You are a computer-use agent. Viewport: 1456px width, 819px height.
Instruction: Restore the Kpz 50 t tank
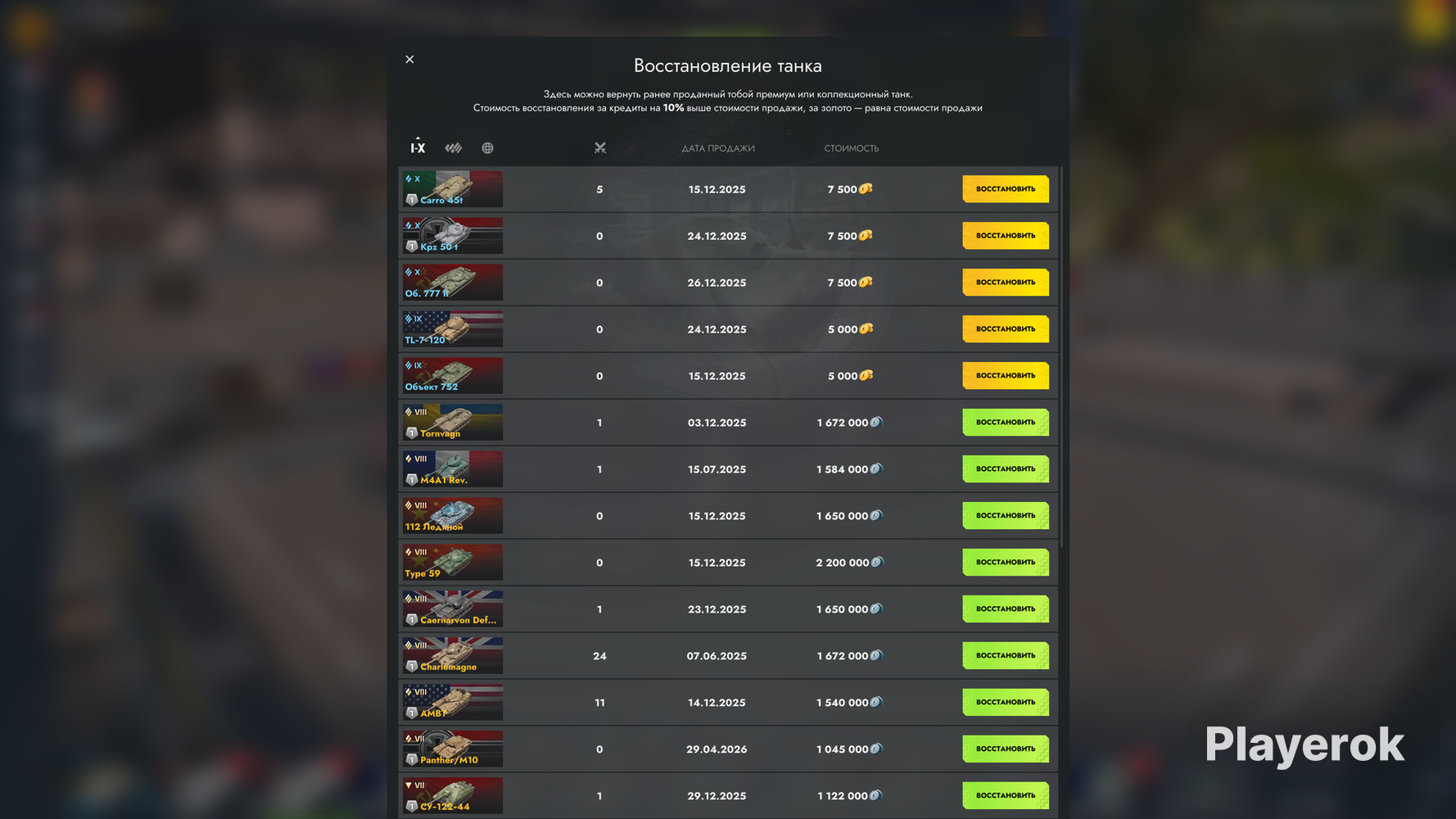pos(1006,236)
